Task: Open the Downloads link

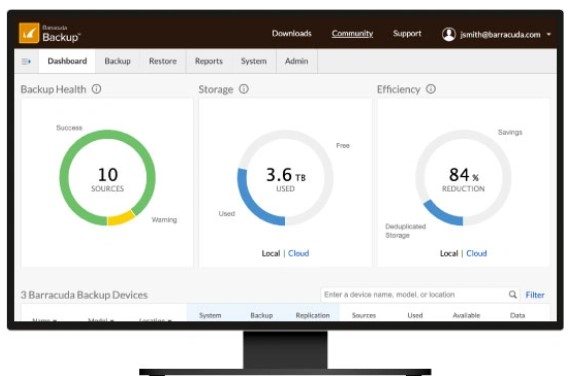Action: point(292,34)
